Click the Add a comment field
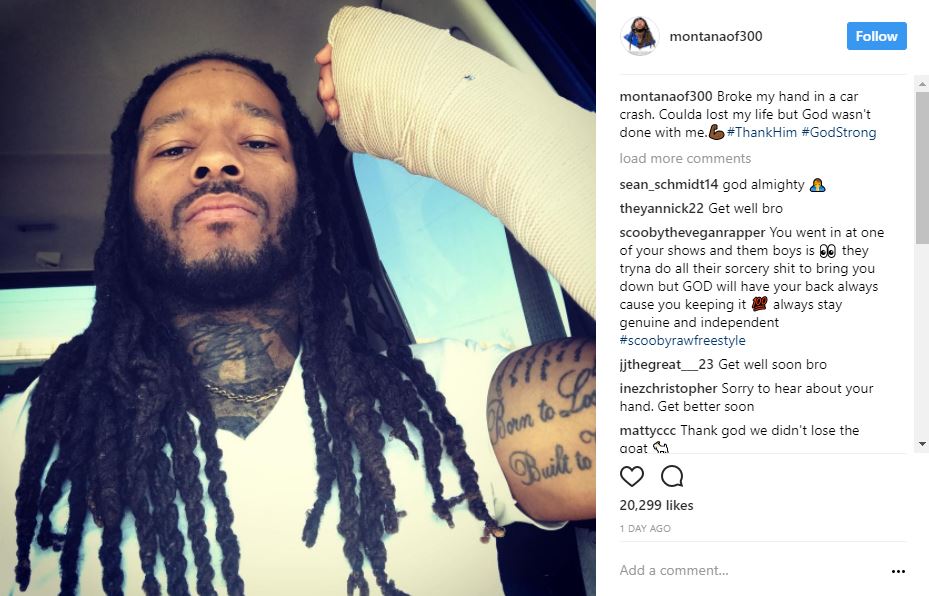Screen dimensions: 929x596 point(750,571)
